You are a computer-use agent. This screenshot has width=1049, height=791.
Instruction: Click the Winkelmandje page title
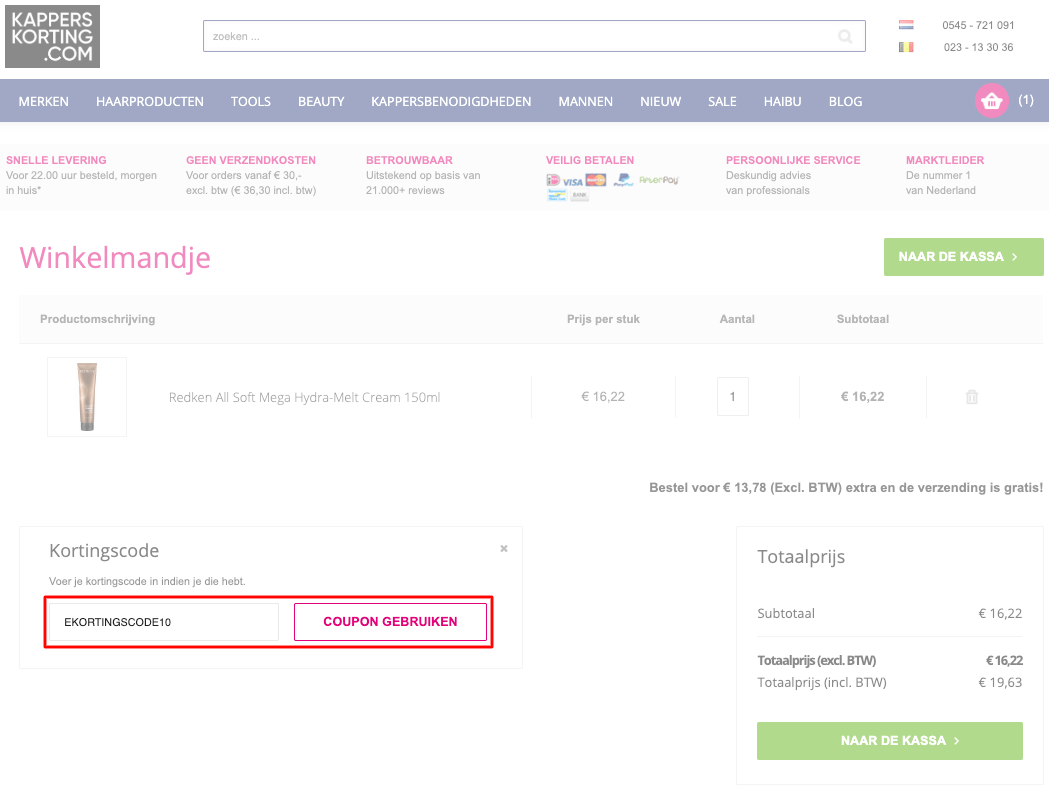pos(115,258)
